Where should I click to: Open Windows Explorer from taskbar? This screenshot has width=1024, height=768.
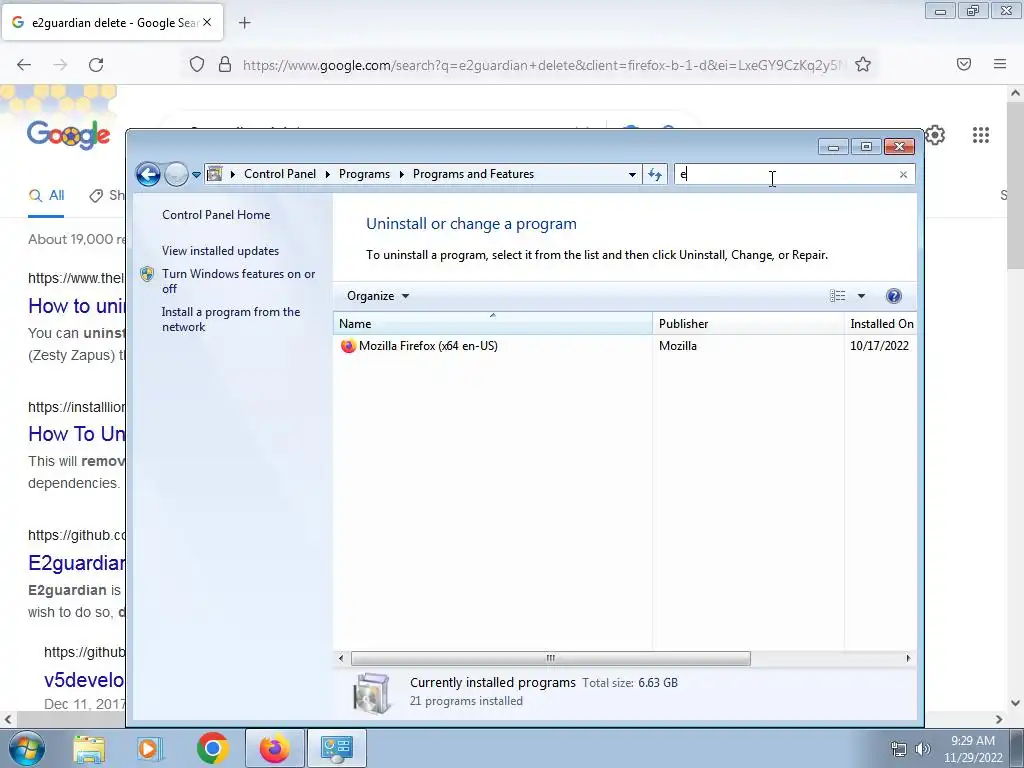(89, 748)
